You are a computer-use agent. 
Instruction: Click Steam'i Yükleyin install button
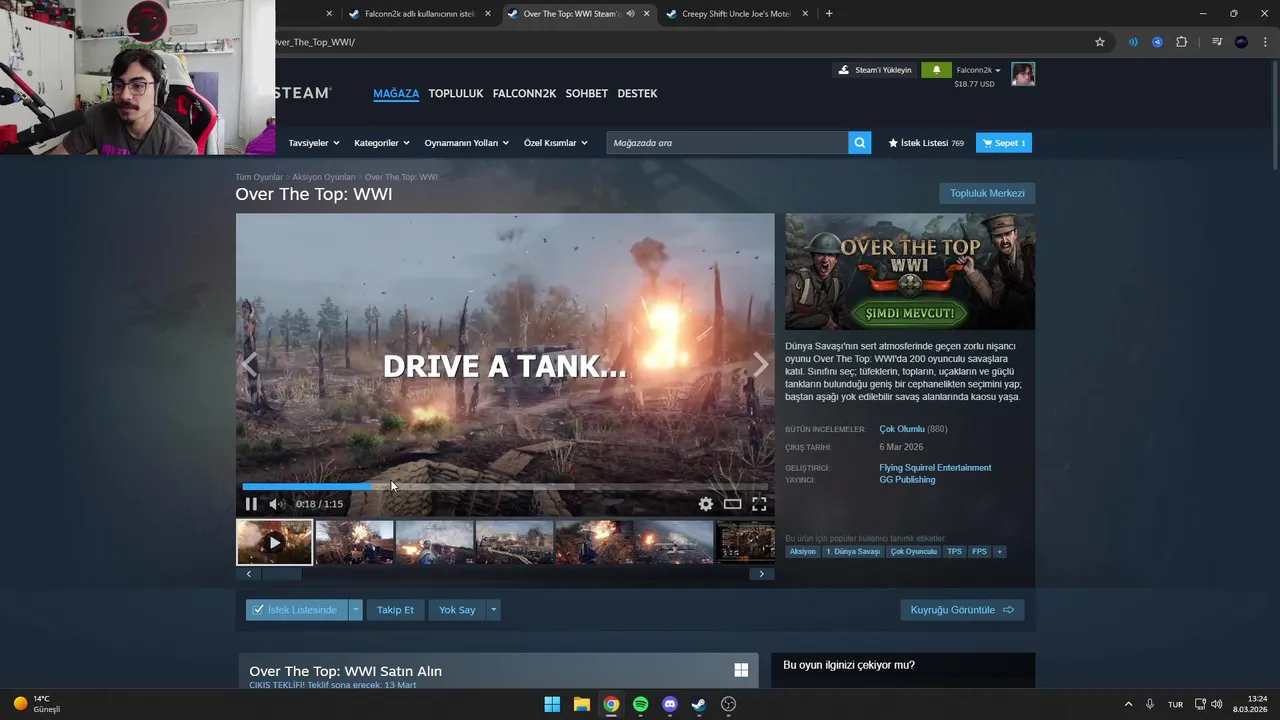point(875,70)
